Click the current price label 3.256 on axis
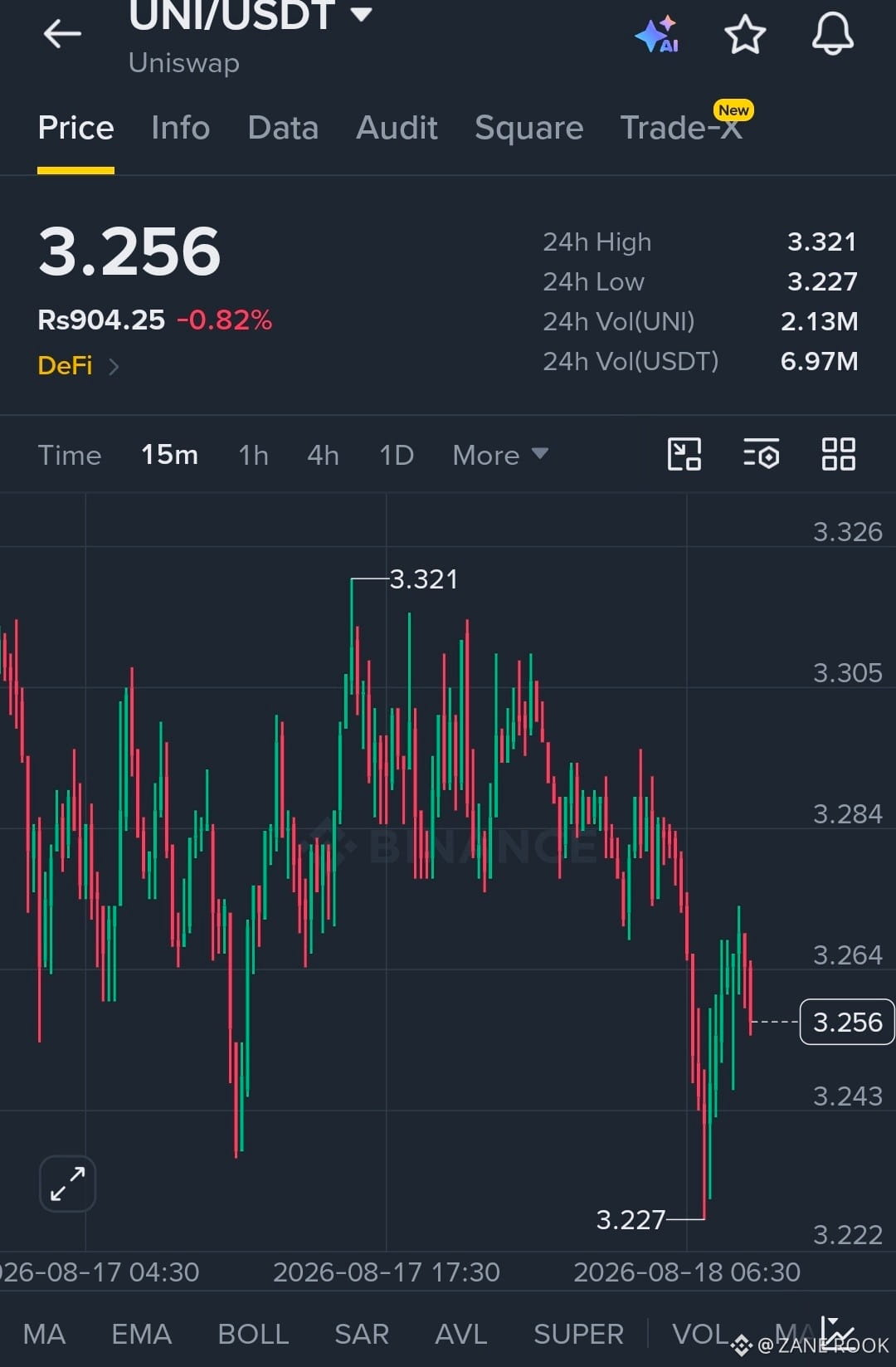The height and width of the screenshot is (1367, 896). (847, 1022)
